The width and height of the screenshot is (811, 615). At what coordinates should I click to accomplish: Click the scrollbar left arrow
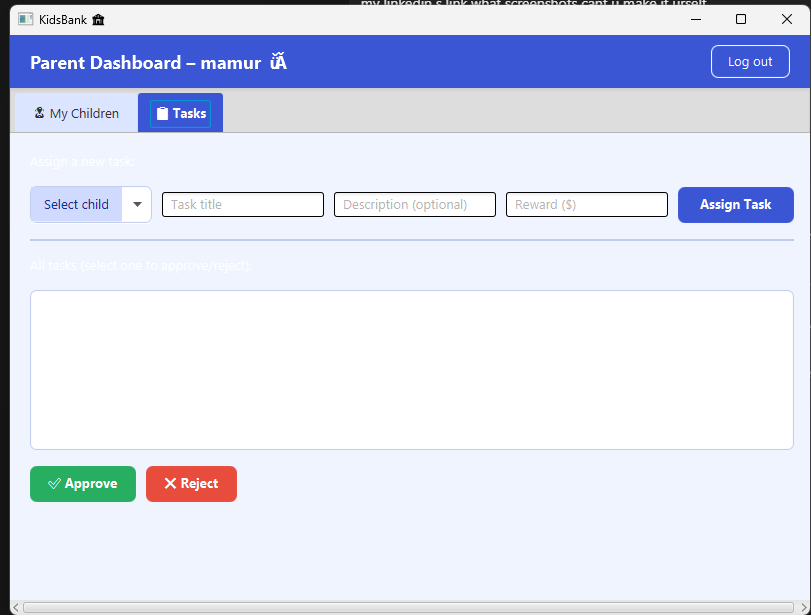16,607
